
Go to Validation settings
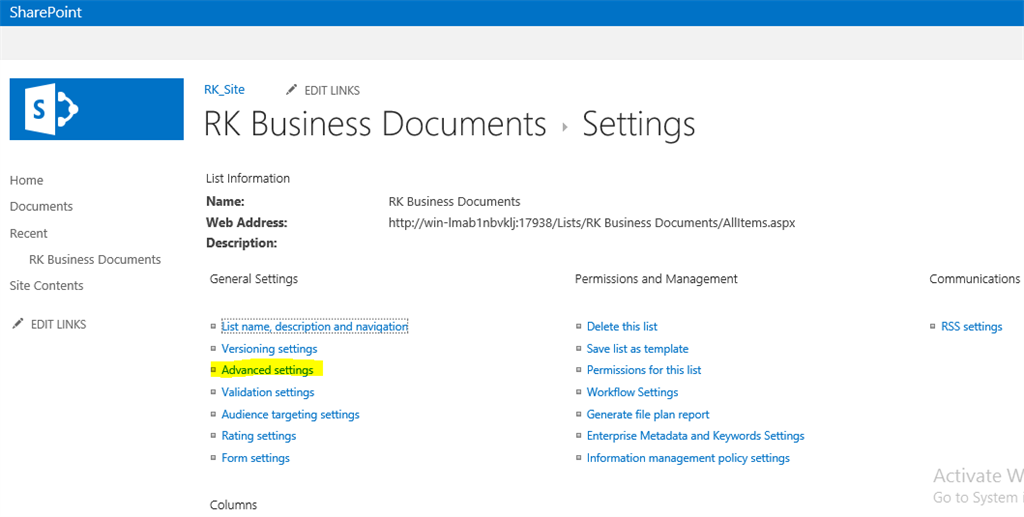(268, 392)
